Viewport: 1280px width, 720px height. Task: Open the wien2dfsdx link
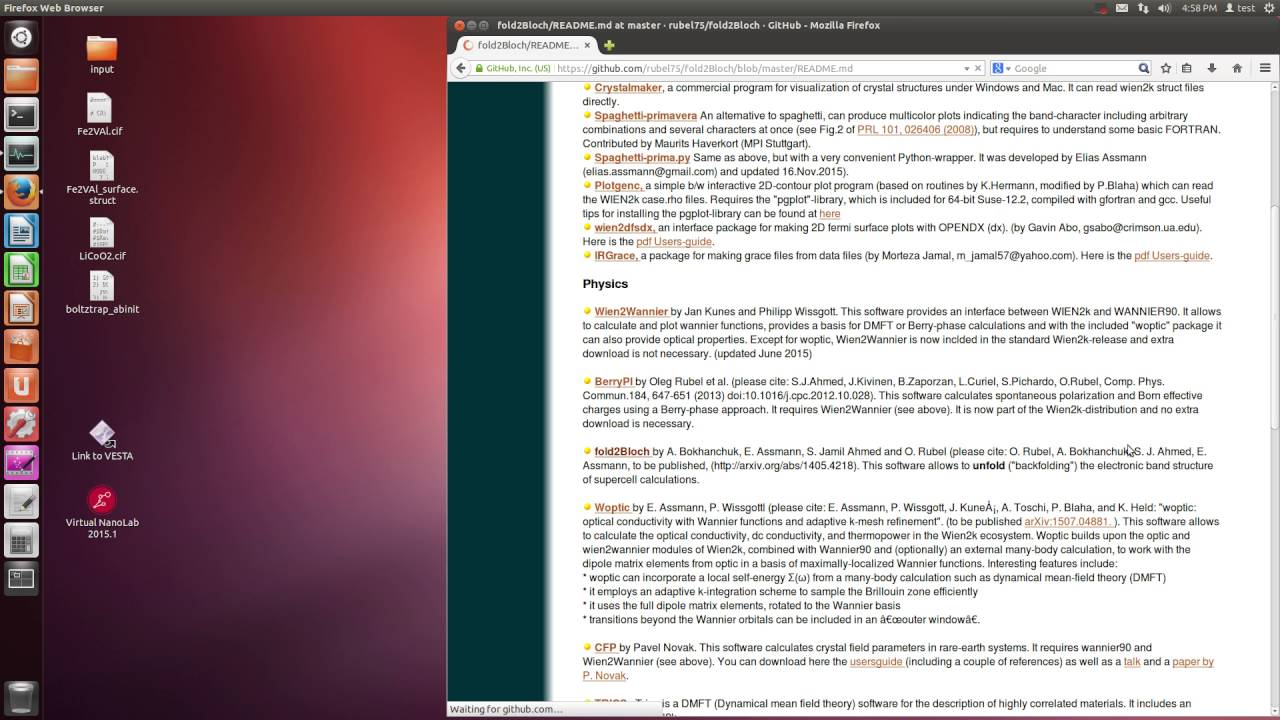pos(624,228)
